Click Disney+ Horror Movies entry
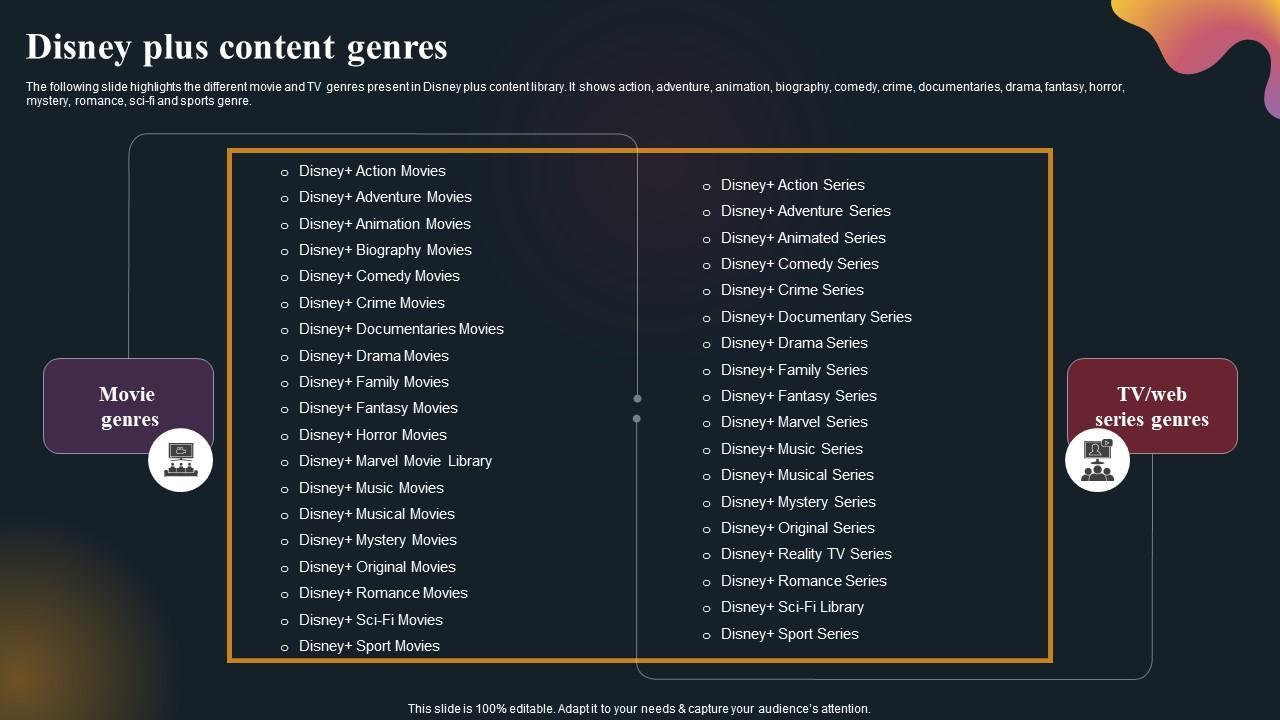This screenshot has width=1280, height=720. [x=372, y=435]
